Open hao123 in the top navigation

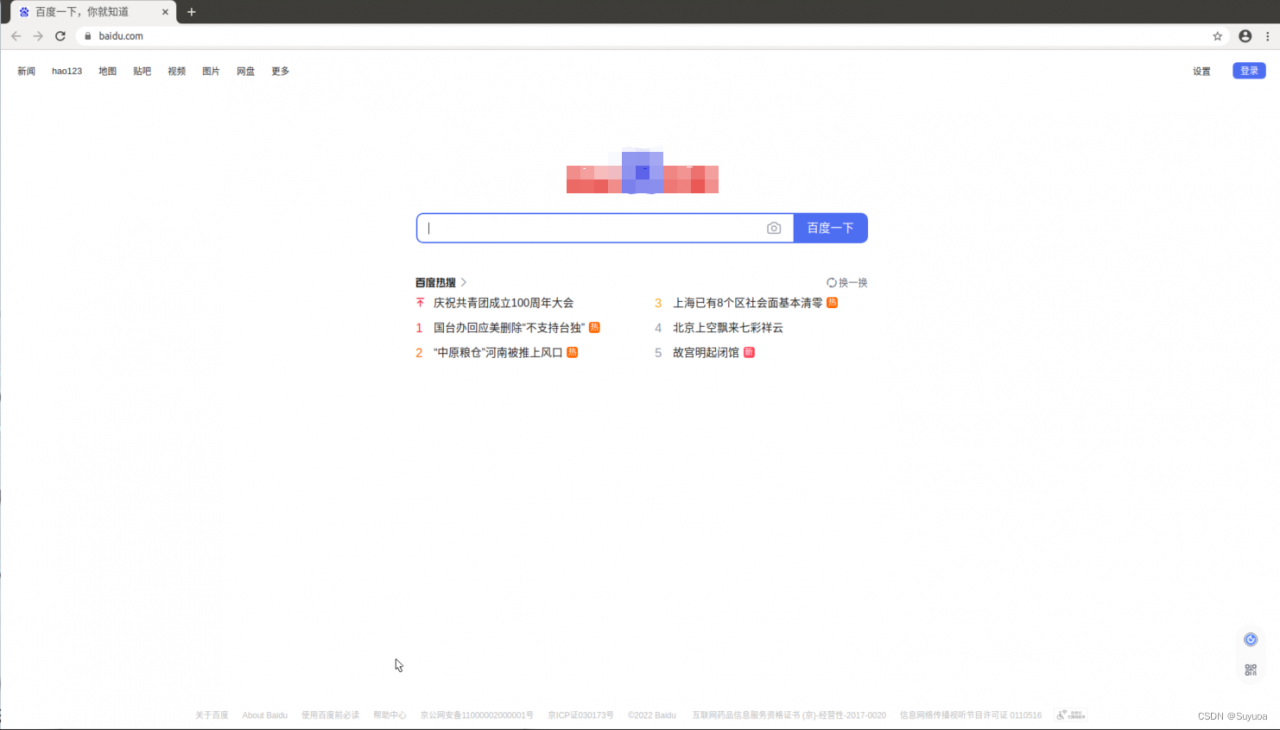pyautogui.click(x=67, y=71)
